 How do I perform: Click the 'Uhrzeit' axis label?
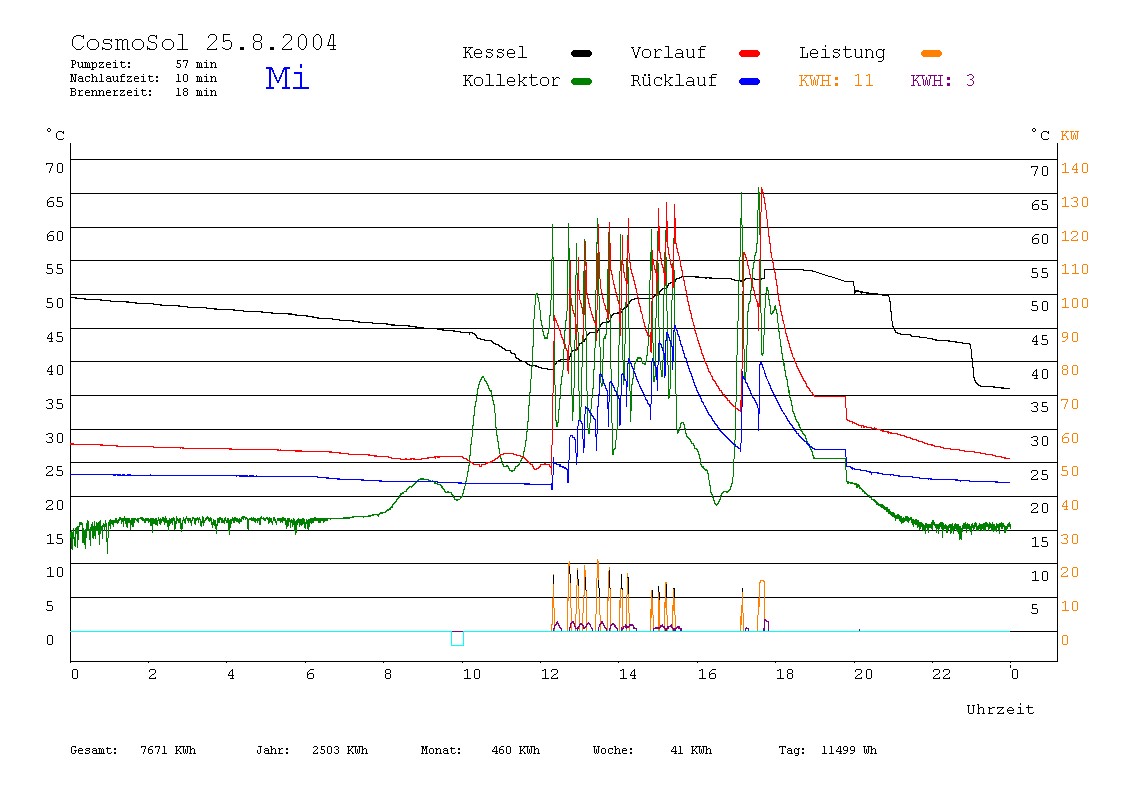1000,709
